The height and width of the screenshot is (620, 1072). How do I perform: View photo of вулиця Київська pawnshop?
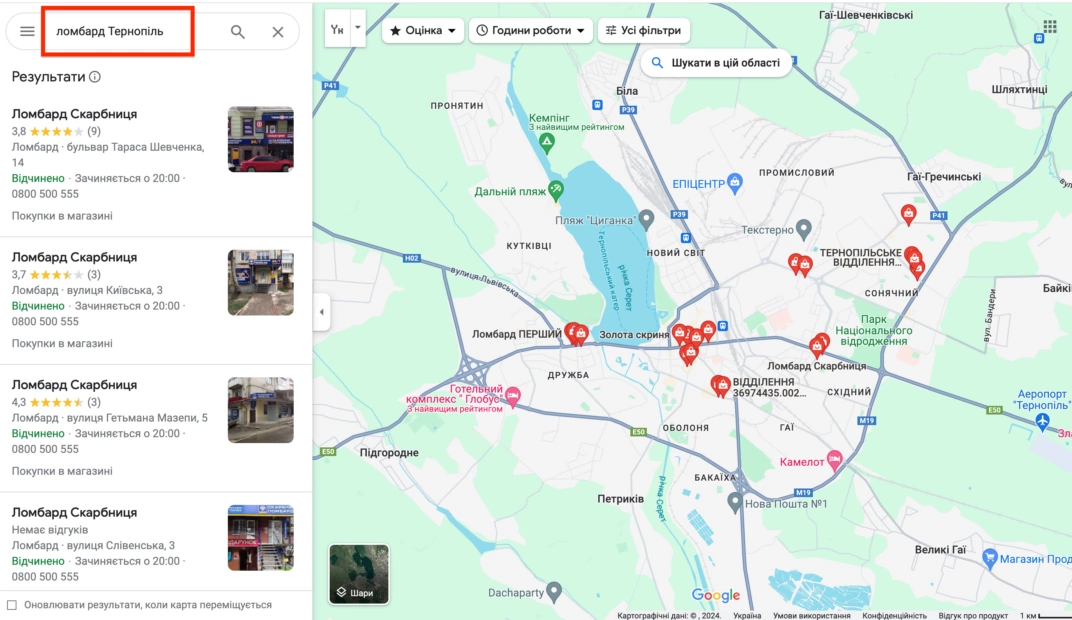tap(260, 282)
